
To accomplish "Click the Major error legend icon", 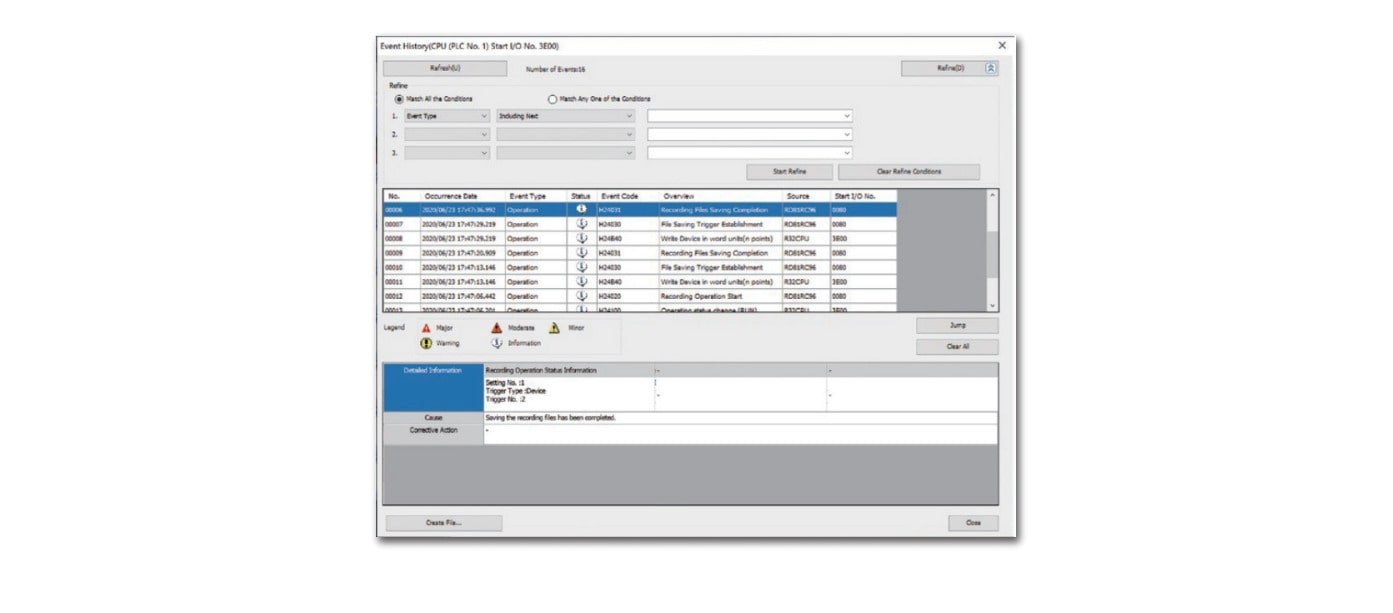I will click(x=426, y=328).
